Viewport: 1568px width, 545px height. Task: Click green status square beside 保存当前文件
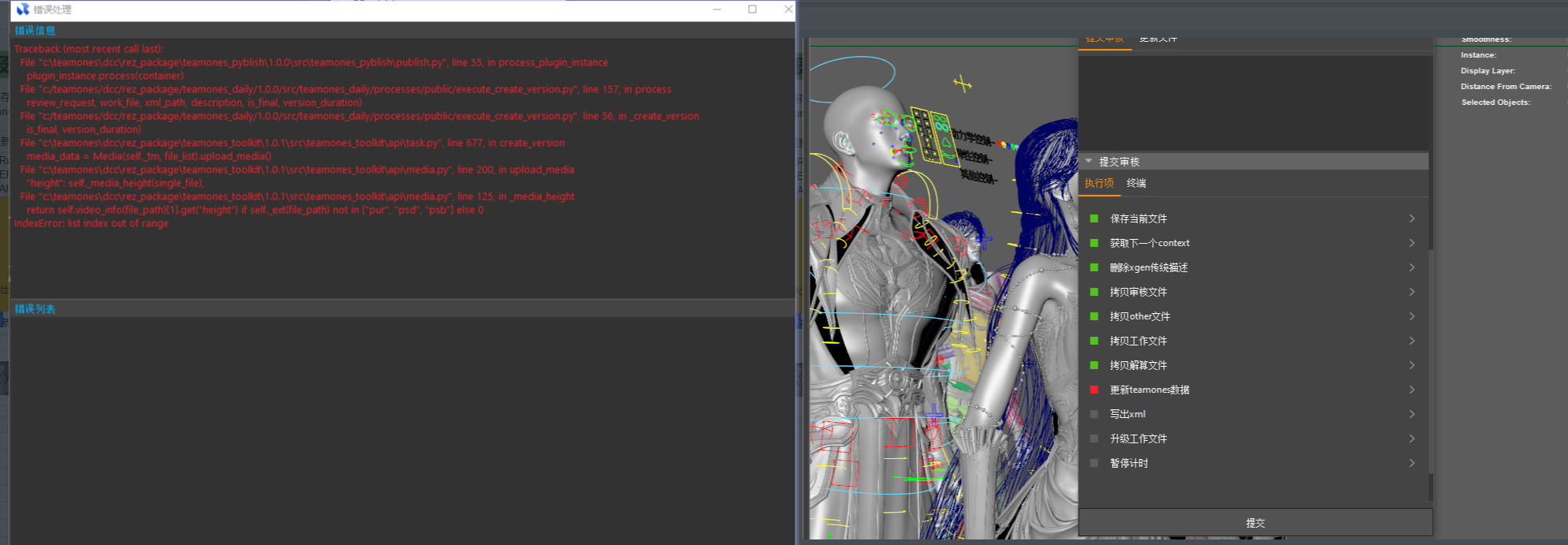coord(1094,218)
